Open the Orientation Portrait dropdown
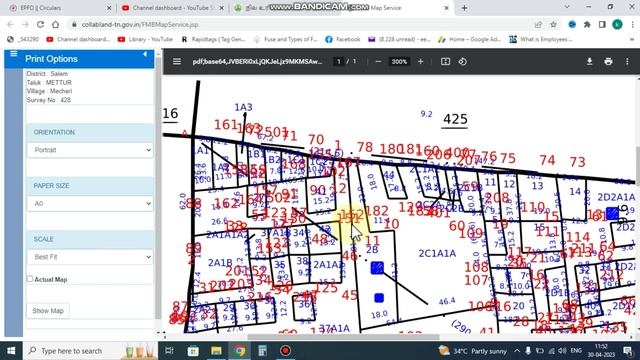This screenshot has width=640, height=360. (x=90, y=150)
